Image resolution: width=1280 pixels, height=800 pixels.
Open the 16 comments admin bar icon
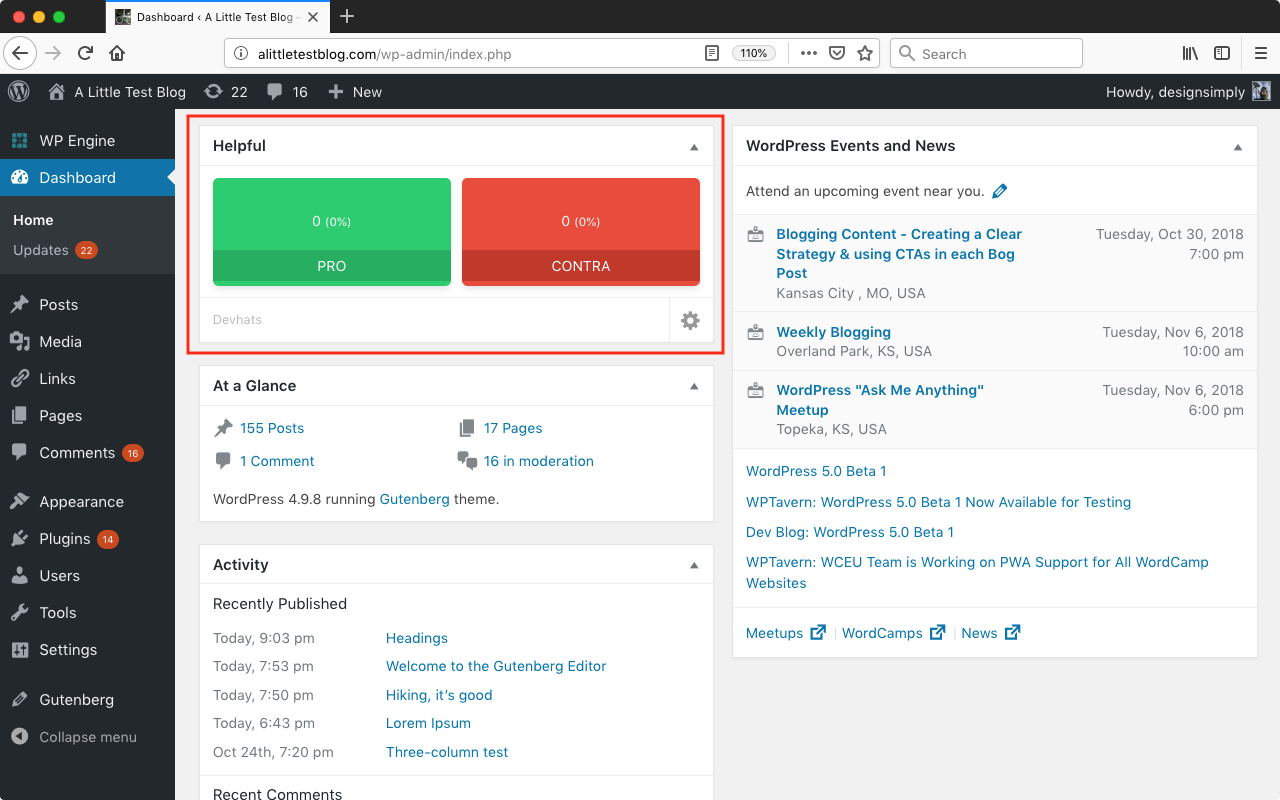[x=287, y=91]
